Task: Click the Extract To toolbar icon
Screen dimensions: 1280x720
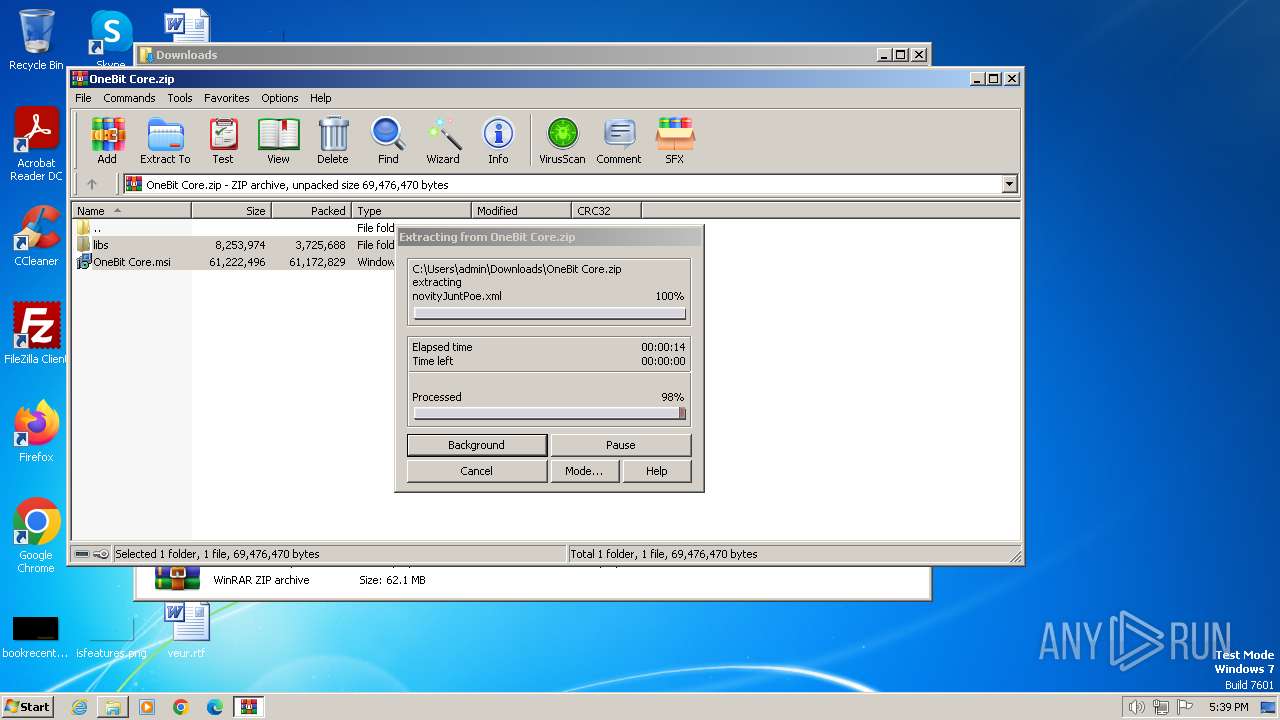Action: (x=165, y=140)
